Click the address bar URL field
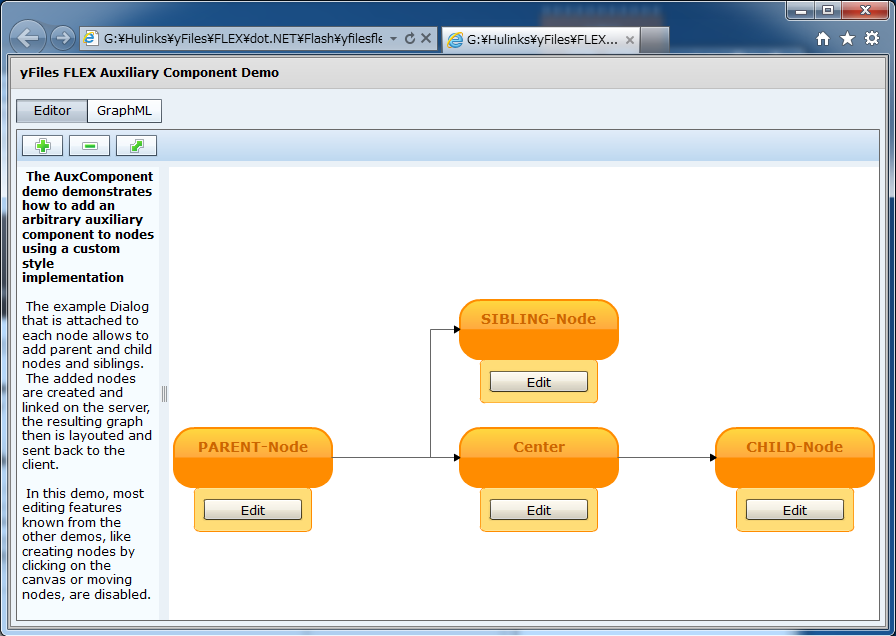896x636 pixels. (x=243, y=38)
